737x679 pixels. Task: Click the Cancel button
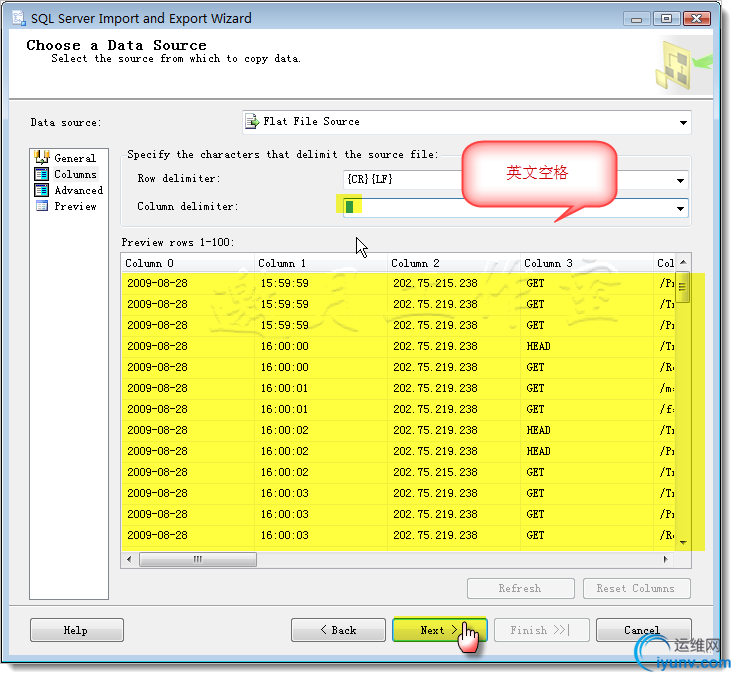pos(643,630)
